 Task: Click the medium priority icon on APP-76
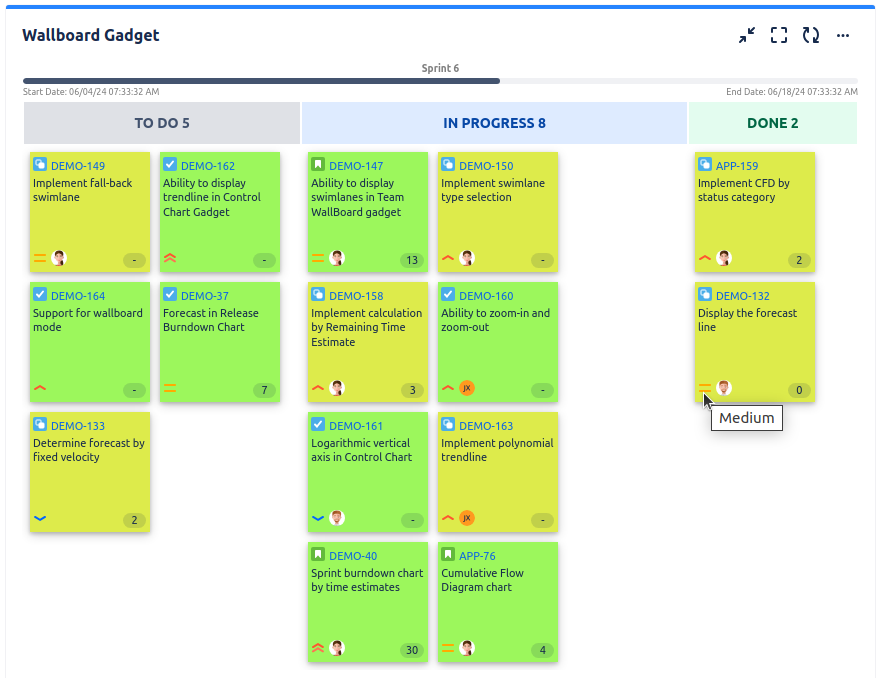point(448,648)
